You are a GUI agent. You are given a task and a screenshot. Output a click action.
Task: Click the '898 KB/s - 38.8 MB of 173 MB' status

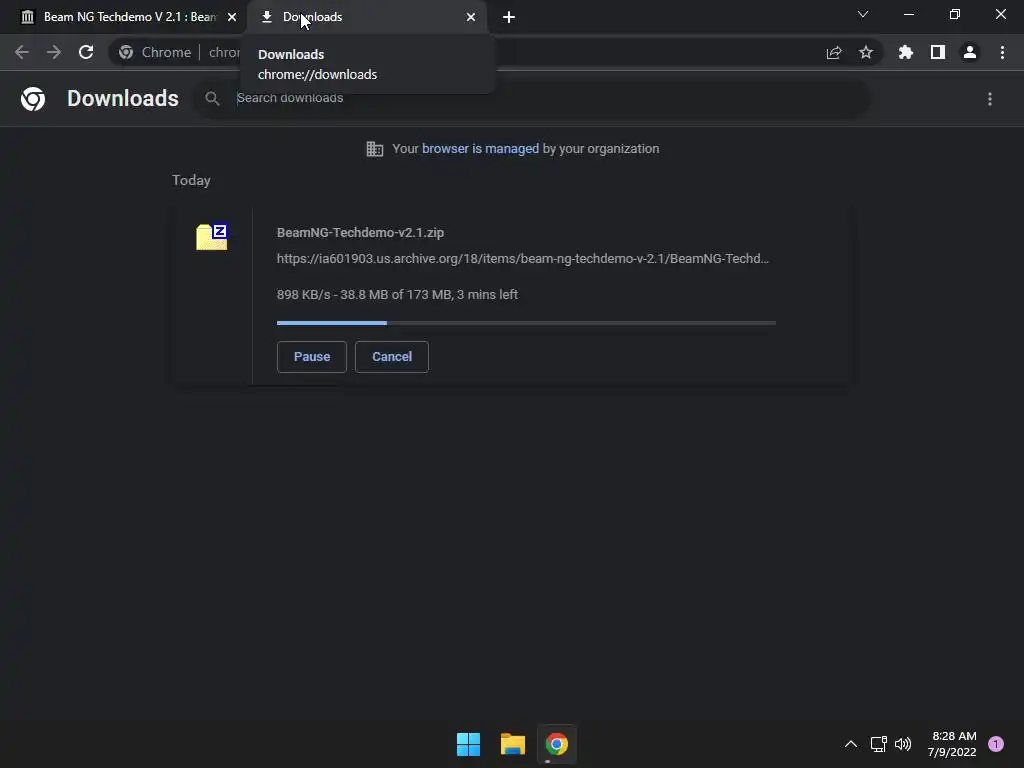(397, 295)
